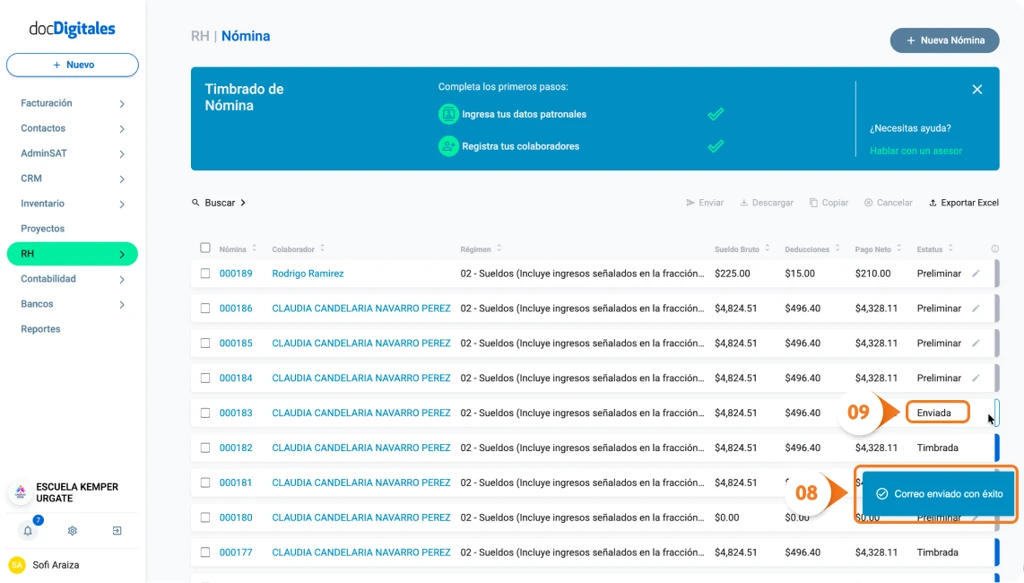This screenshot has width=1024, height=583.
Task: Check the box for nómina 000184
Action: click(x=205, y=378)
